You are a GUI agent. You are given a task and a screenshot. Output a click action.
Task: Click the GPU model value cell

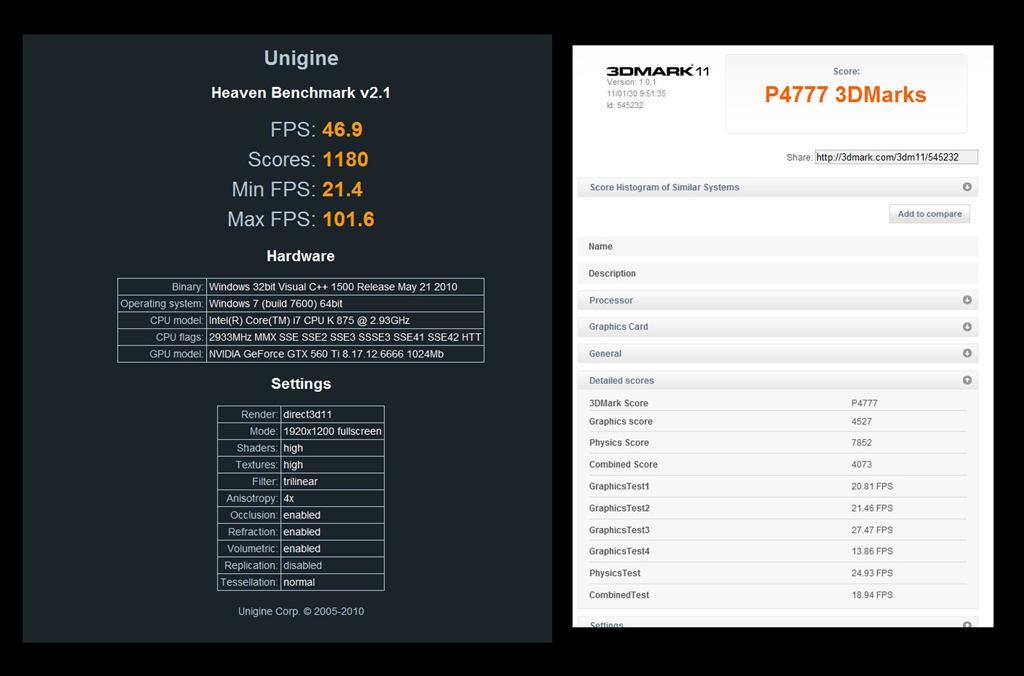[344, 354]
